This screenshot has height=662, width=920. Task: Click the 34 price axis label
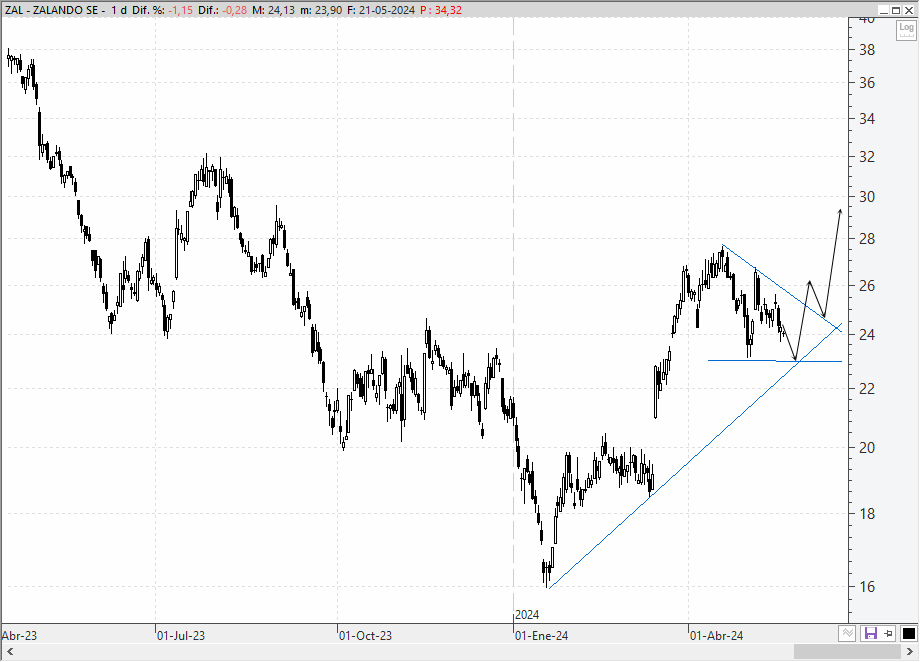[x=867, y=119]
